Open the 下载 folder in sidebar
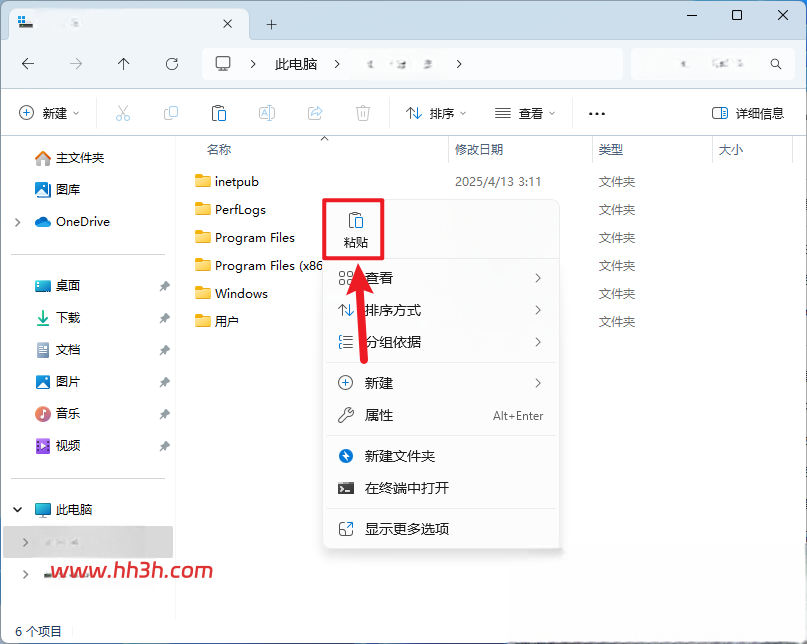This screenshot has width=807, height=644. pos(67,318)
